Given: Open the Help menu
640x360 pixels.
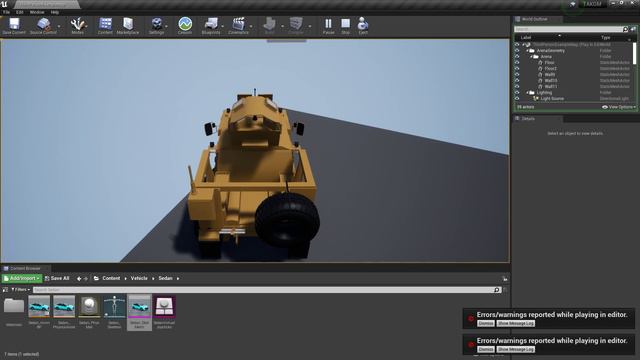Looking at the screenshot, I should click(55, 12).
